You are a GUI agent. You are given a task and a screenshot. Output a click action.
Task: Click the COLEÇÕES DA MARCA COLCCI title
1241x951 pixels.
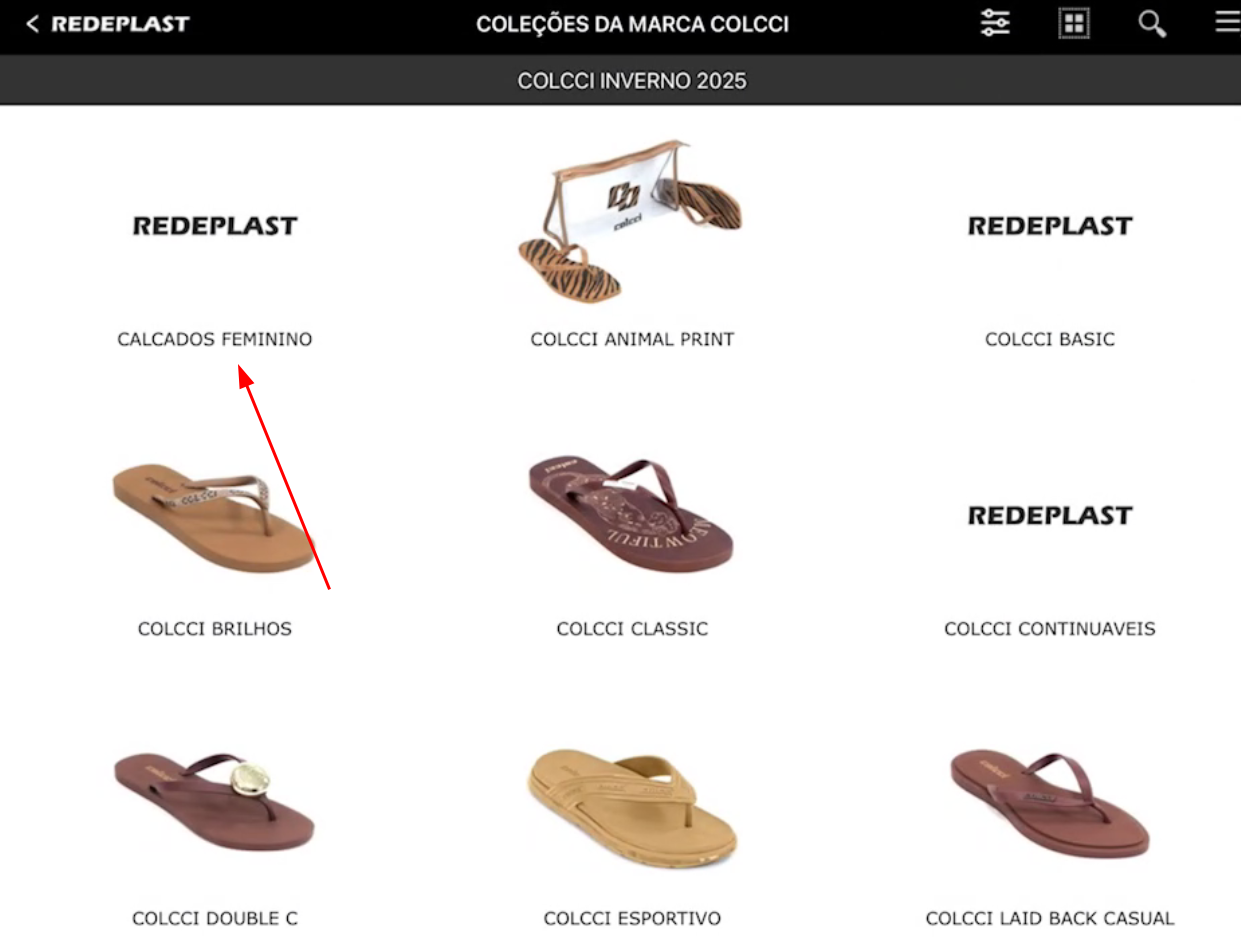pos(632,24)
